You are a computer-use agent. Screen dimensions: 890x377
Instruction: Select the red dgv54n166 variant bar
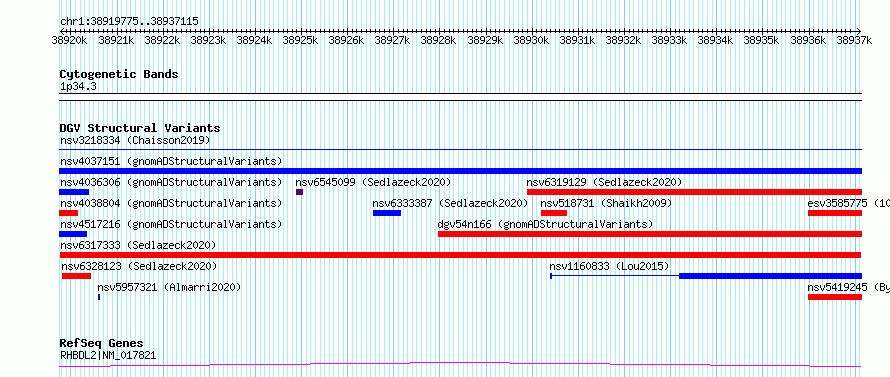tap(650, 234)
